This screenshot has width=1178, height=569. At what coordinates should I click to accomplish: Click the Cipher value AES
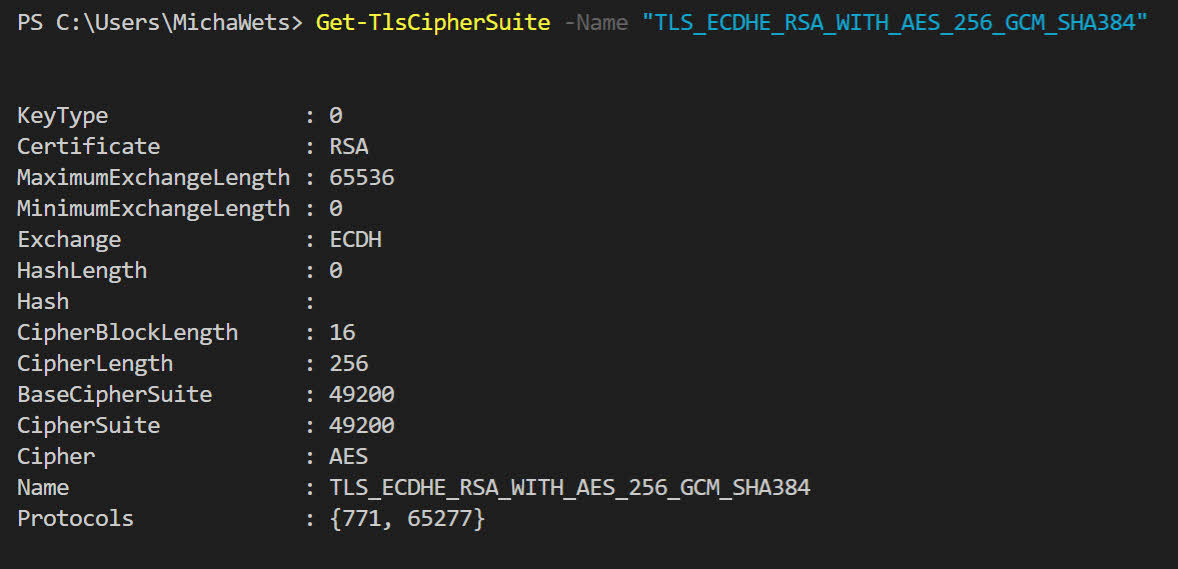[349, 456]
